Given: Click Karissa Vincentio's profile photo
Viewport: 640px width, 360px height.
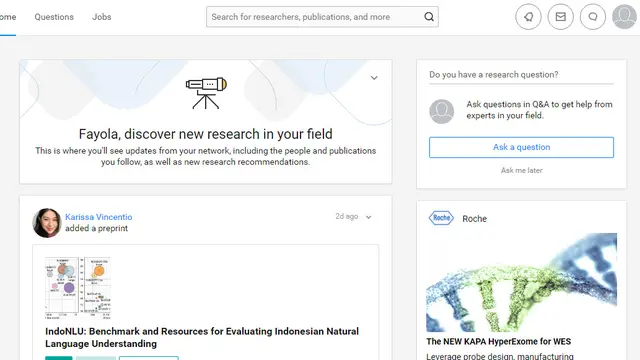Looking at the screenshot, I should point(47,223).
